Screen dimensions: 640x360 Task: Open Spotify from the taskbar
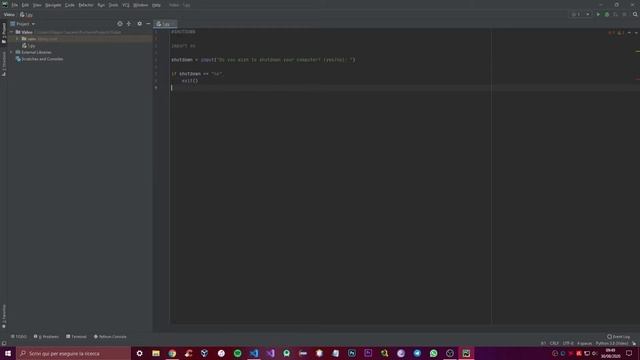click(x=238, y=353)
